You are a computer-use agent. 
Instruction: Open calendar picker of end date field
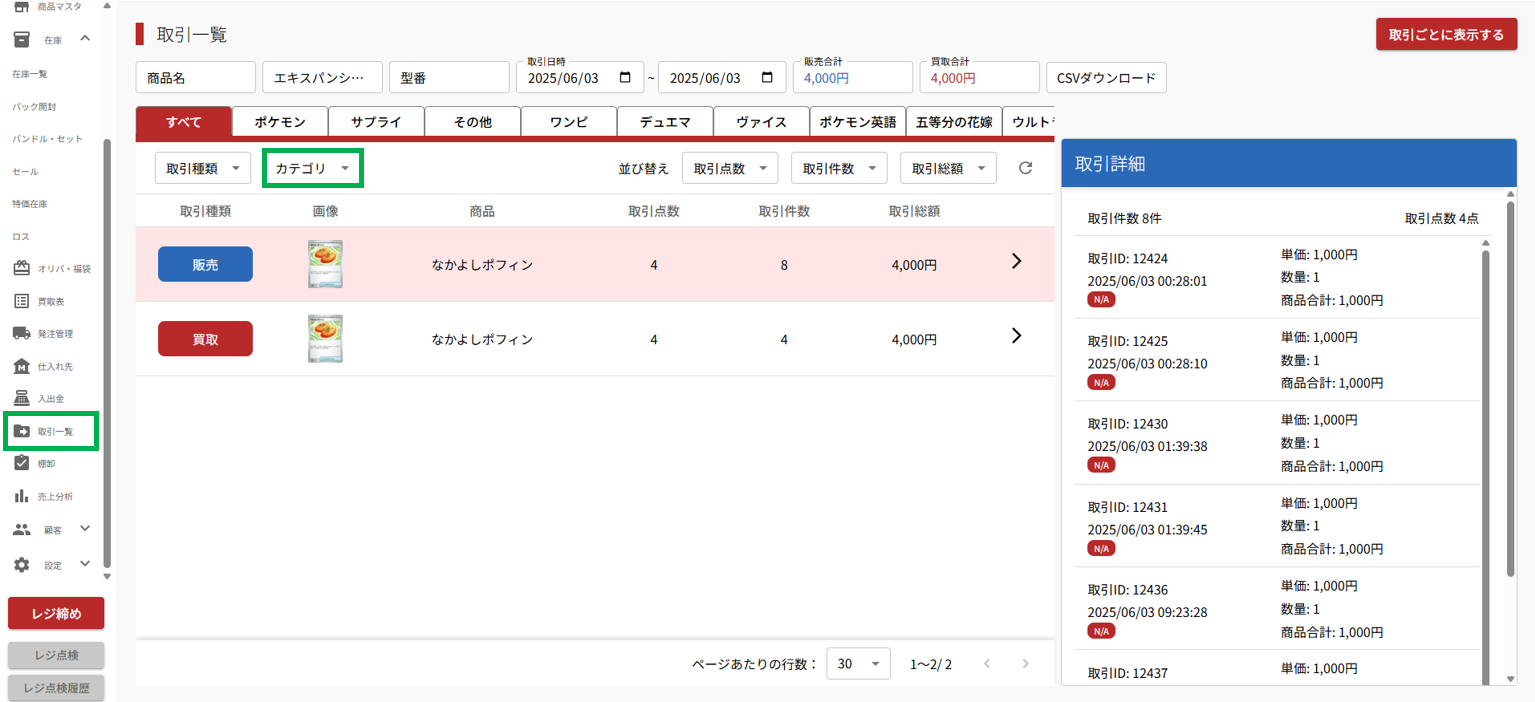click(x=767, y=78)
